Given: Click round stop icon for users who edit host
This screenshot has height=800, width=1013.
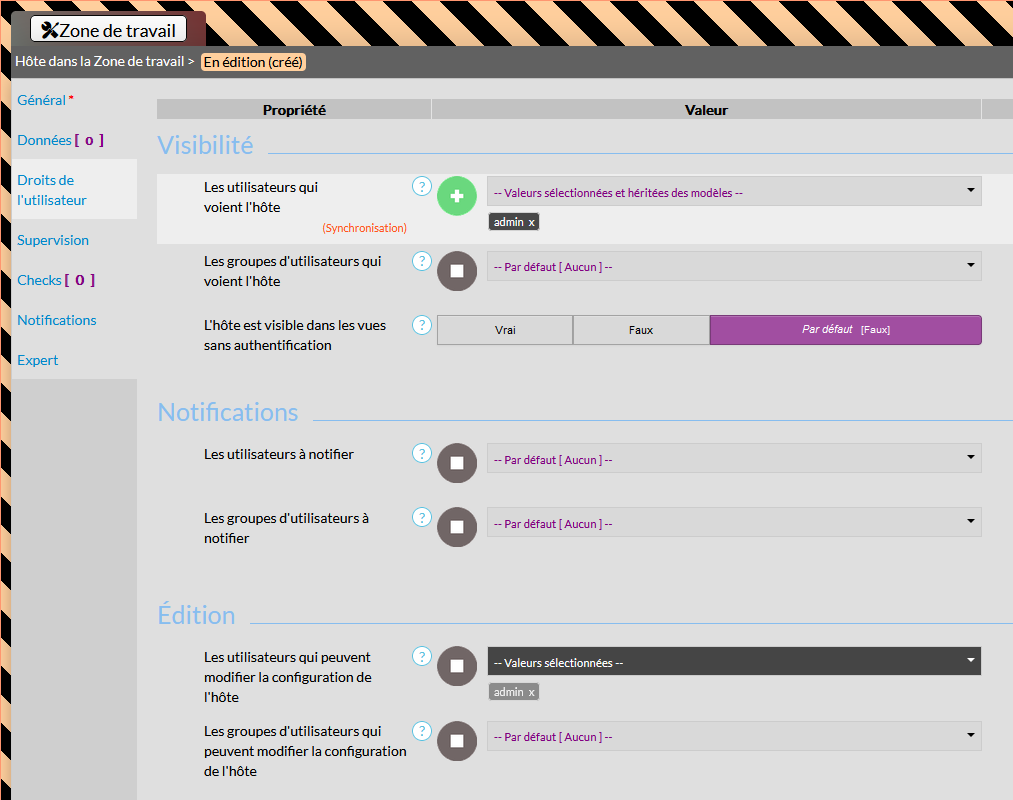Looking at the screenshot, I should coord(457,666).
